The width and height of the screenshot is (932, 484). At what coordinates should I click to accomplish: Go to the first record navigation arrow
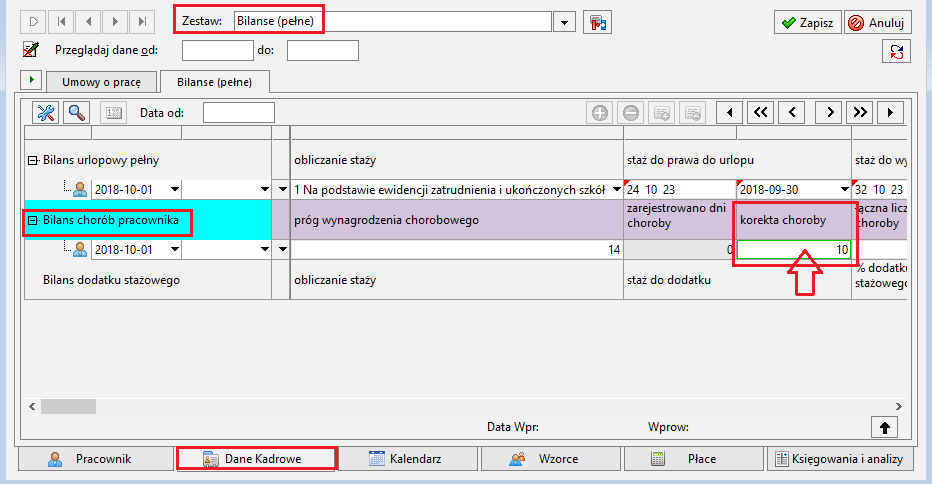pos(61,22)
